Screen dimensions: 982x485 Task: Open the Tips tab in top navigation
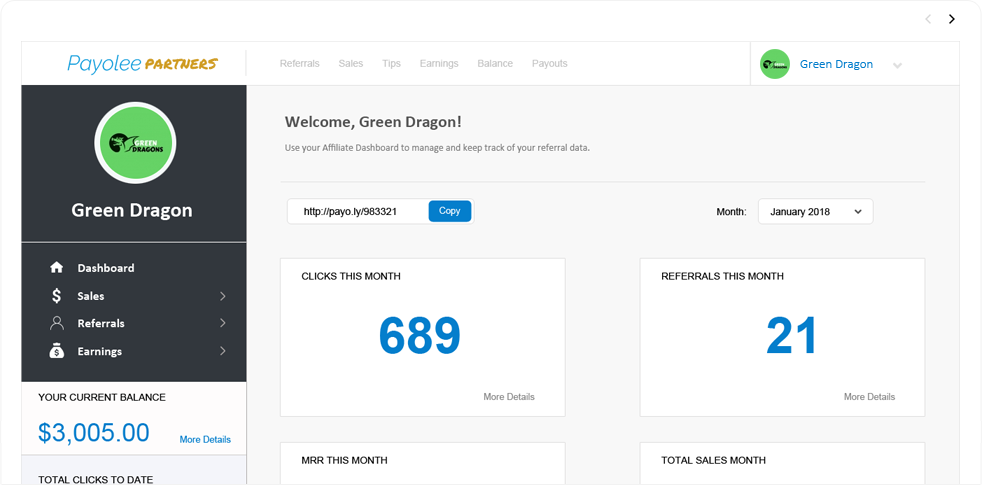click(x=391, y=64)
